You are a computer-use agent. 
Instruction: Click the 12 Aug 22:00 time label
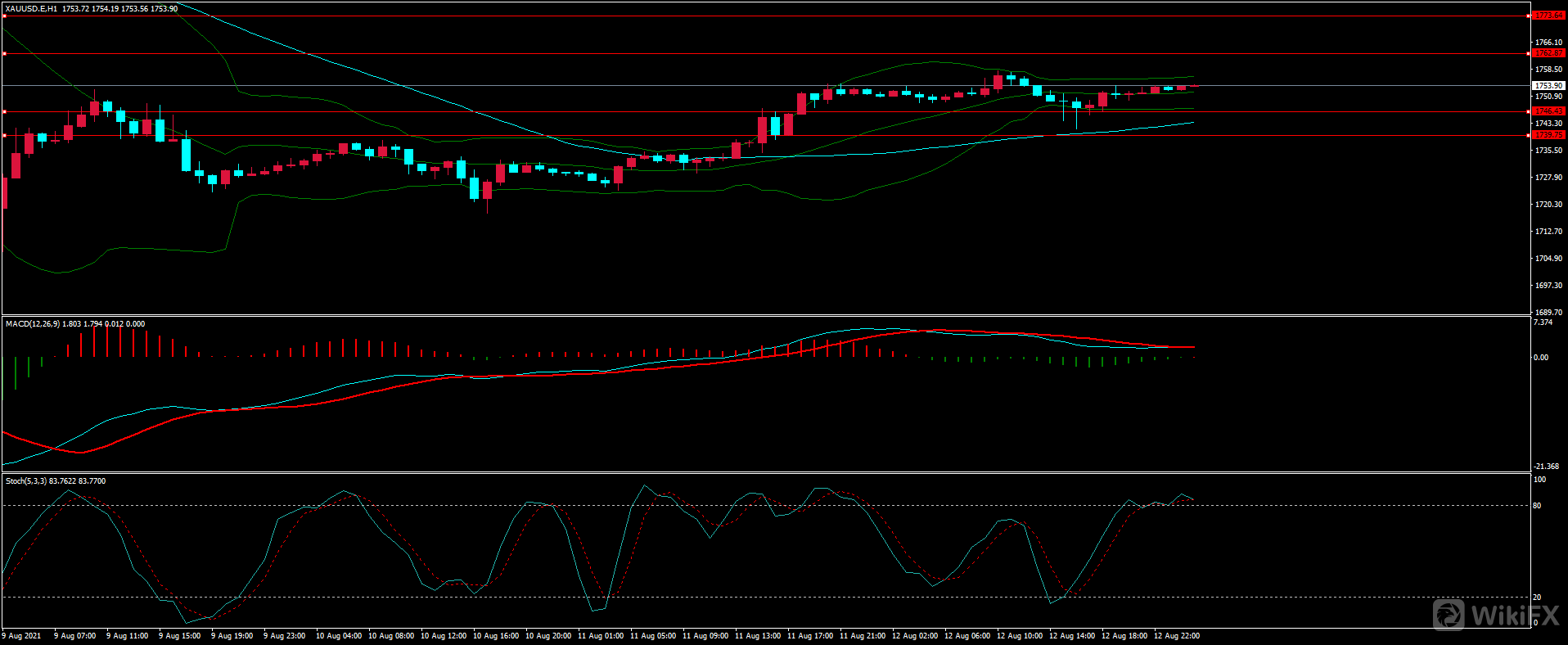(1176, 636)
